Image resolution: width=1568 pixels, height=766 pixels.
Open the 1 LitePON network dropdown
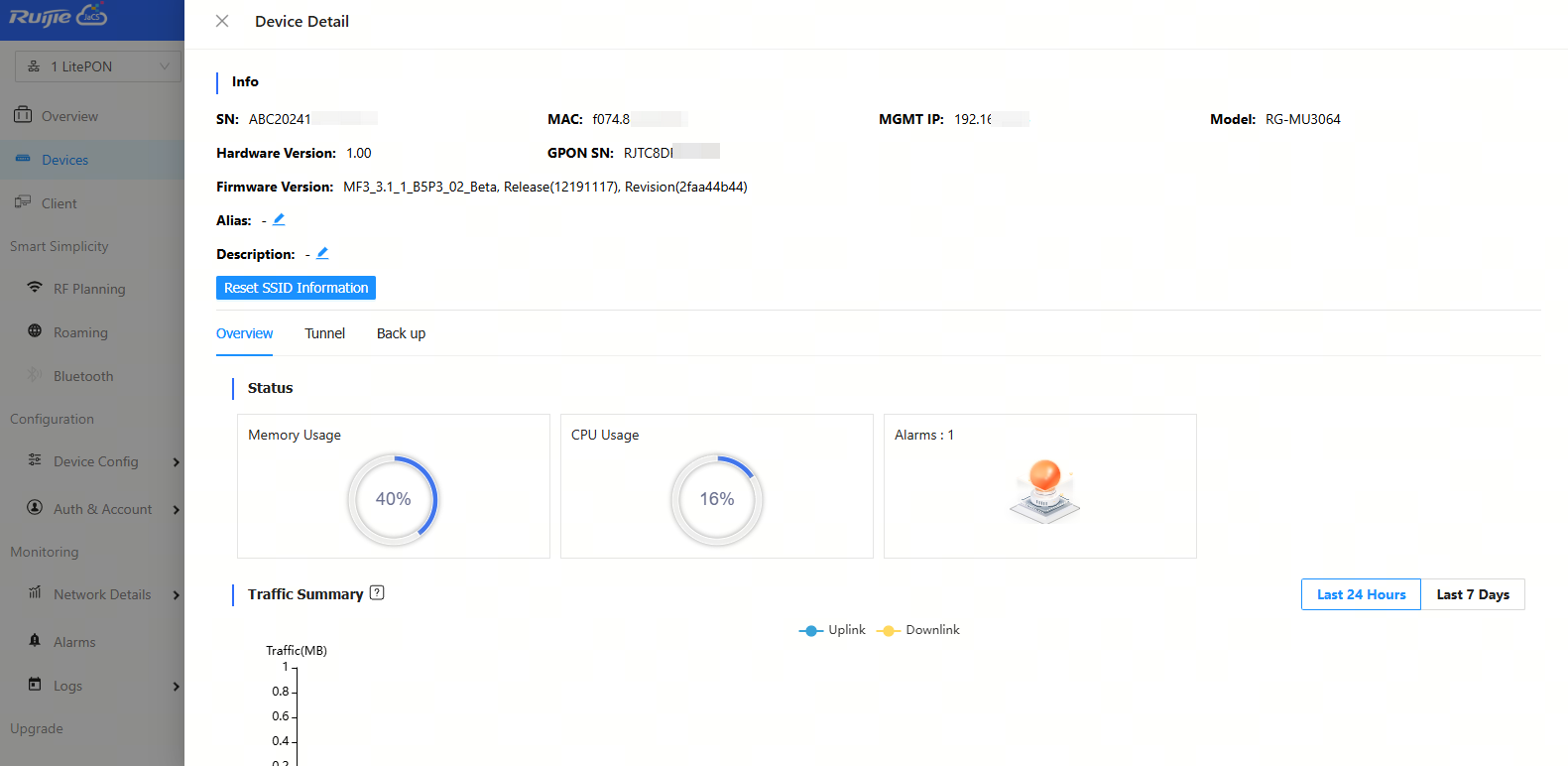point(98,66)
